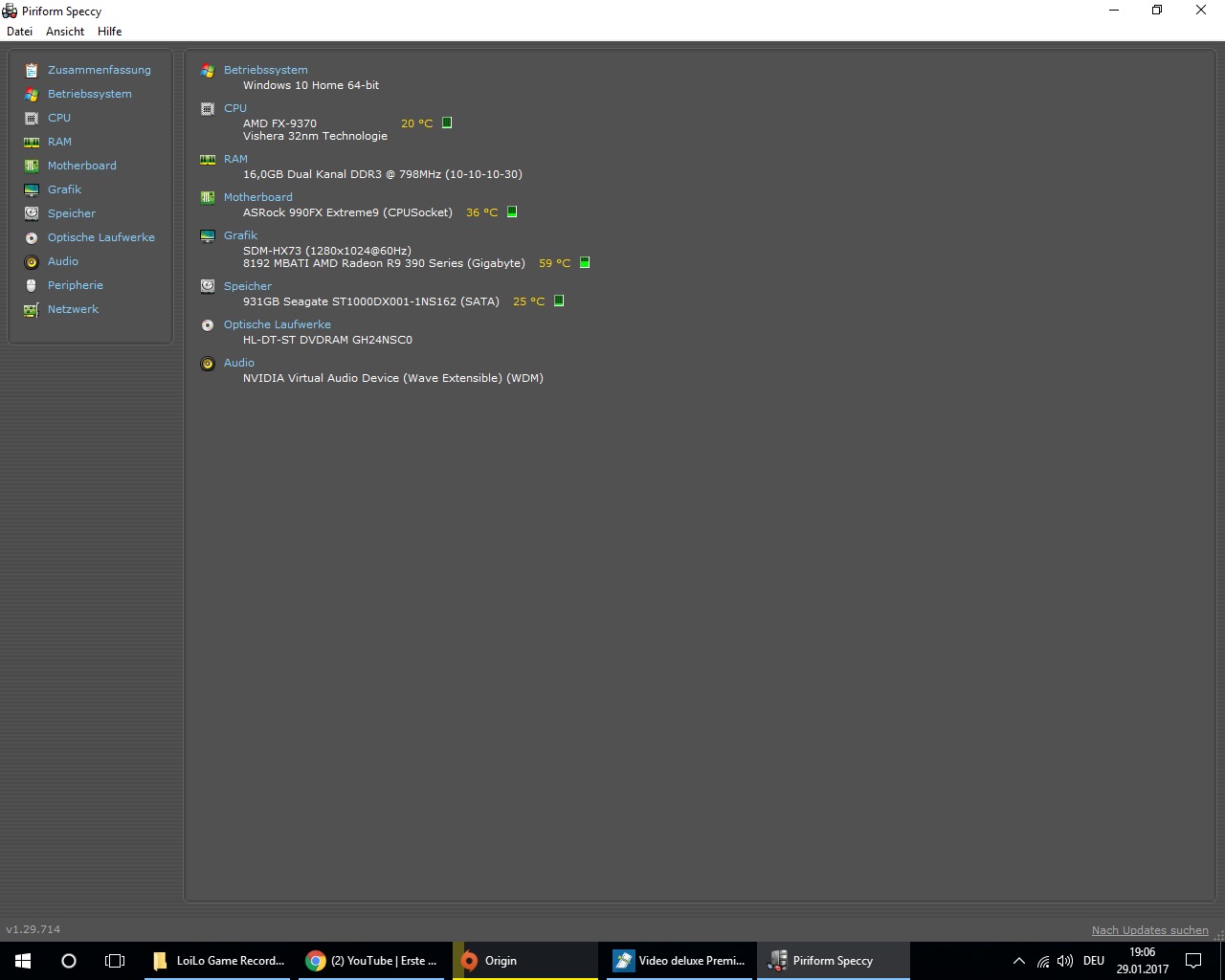Click the Motherboard temperature 36 °C
The image size is (1225, 980).
tap(482, 212)
